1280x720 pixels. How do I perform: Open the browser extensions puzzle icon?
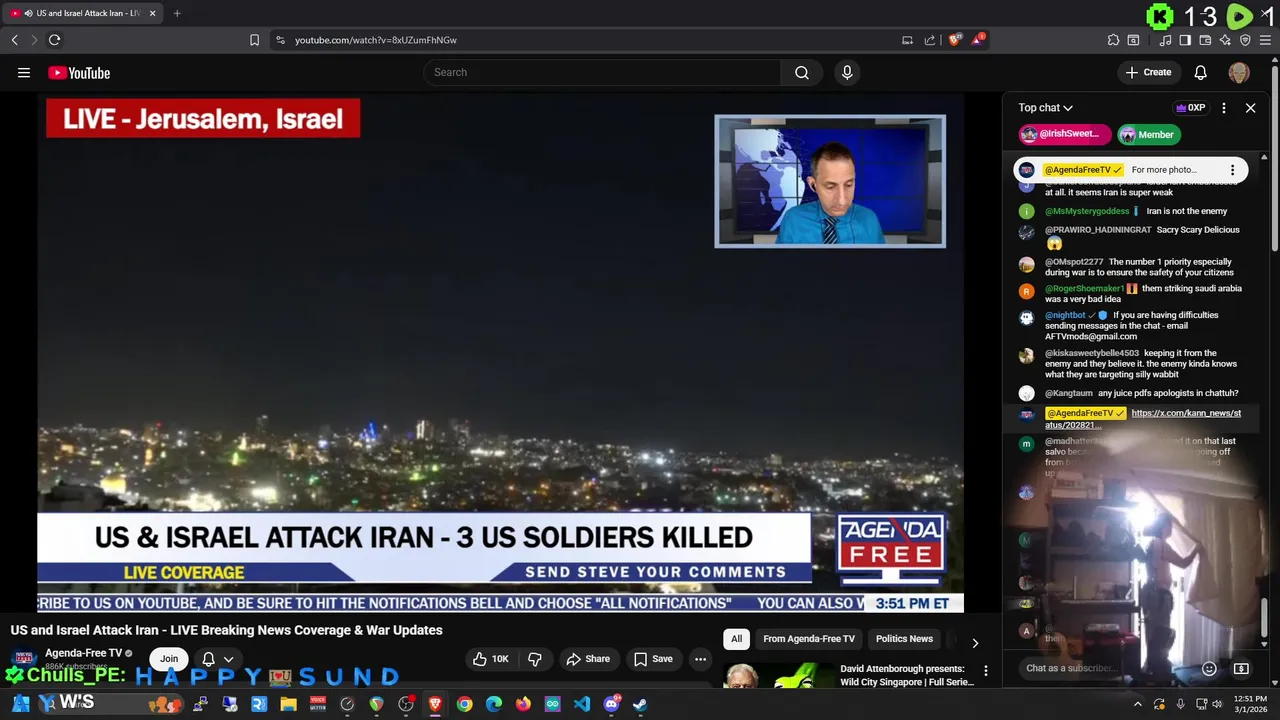coord(1113,40)
